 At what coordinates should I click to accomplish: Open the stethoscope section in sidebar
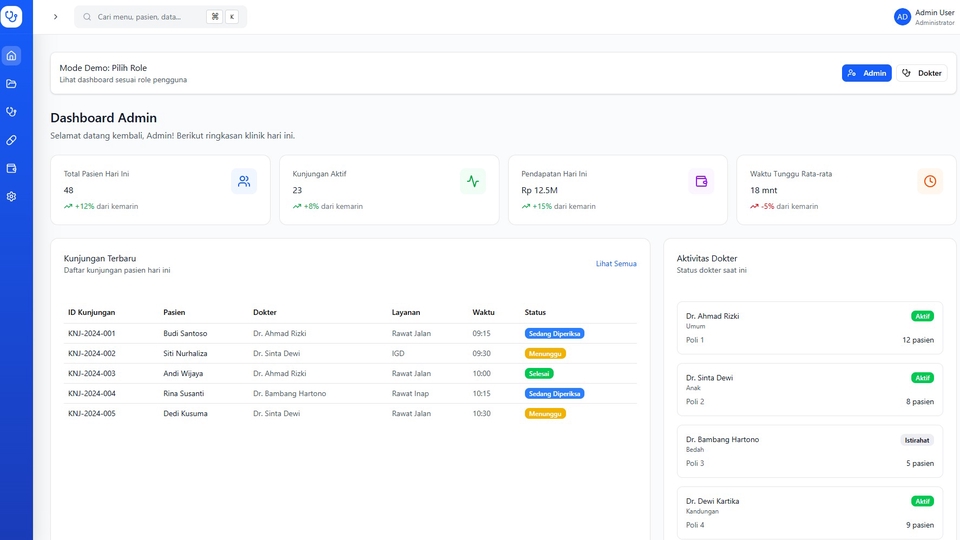[x=11, y=112]
